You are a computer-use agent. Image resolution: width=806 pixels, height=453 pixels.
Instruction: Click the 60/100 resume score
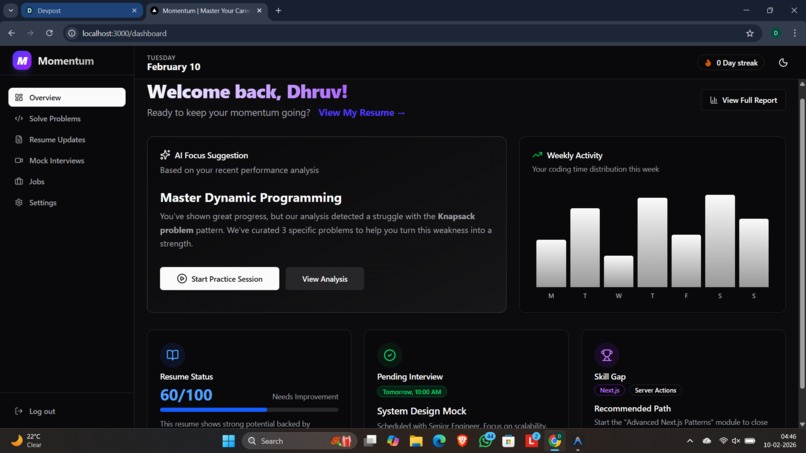tap(186, 395)
